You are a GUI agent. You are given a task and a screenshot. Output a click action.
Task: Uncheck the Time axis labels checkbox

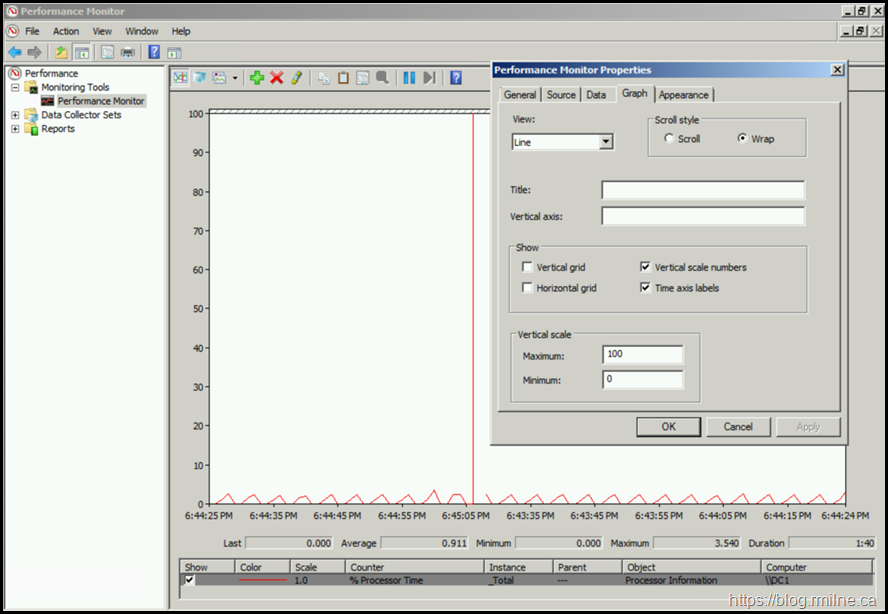(x=645, y=288)
